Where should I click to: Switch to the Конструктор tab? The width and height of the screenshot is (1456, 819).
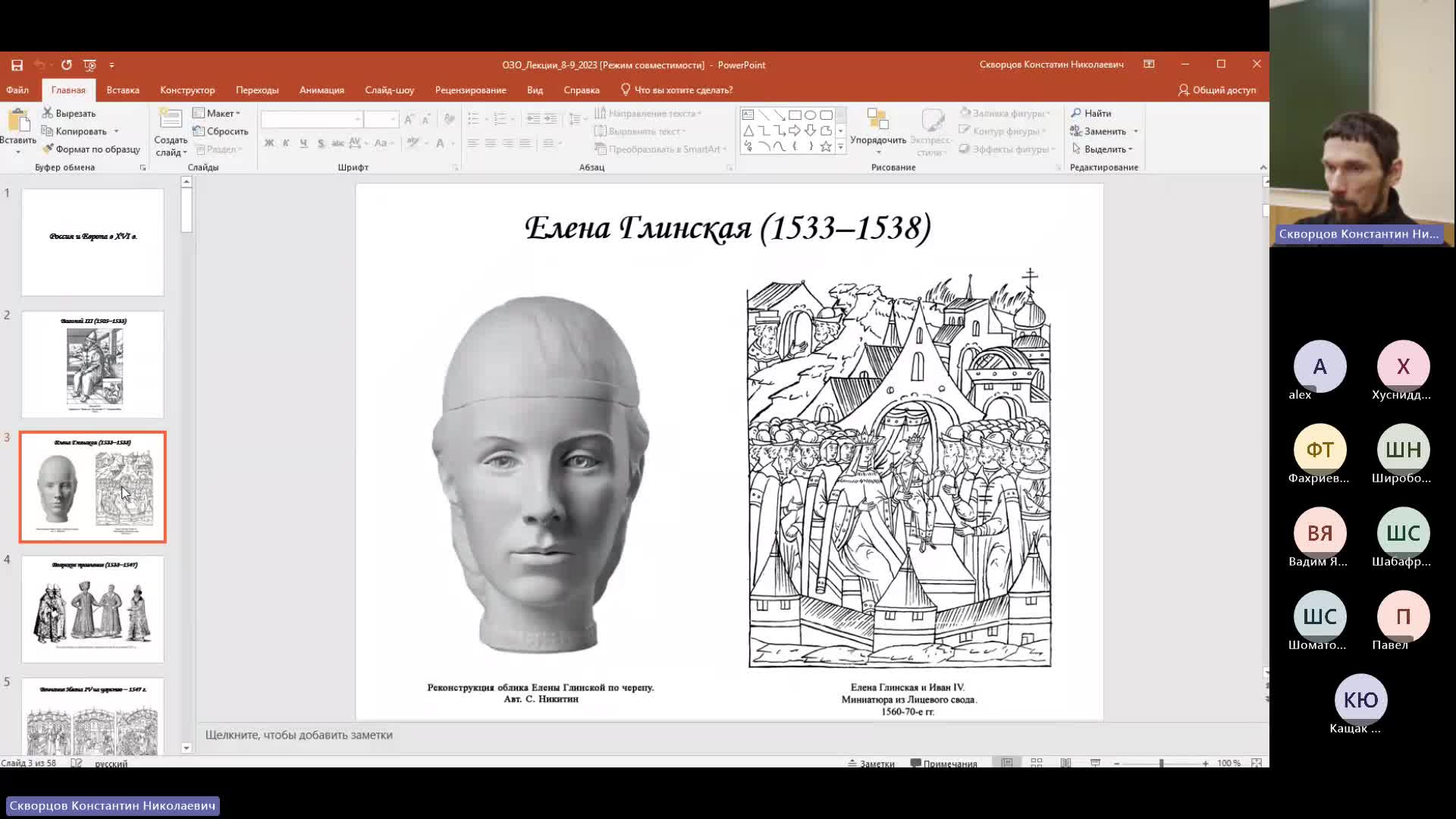tap(187, 90)
